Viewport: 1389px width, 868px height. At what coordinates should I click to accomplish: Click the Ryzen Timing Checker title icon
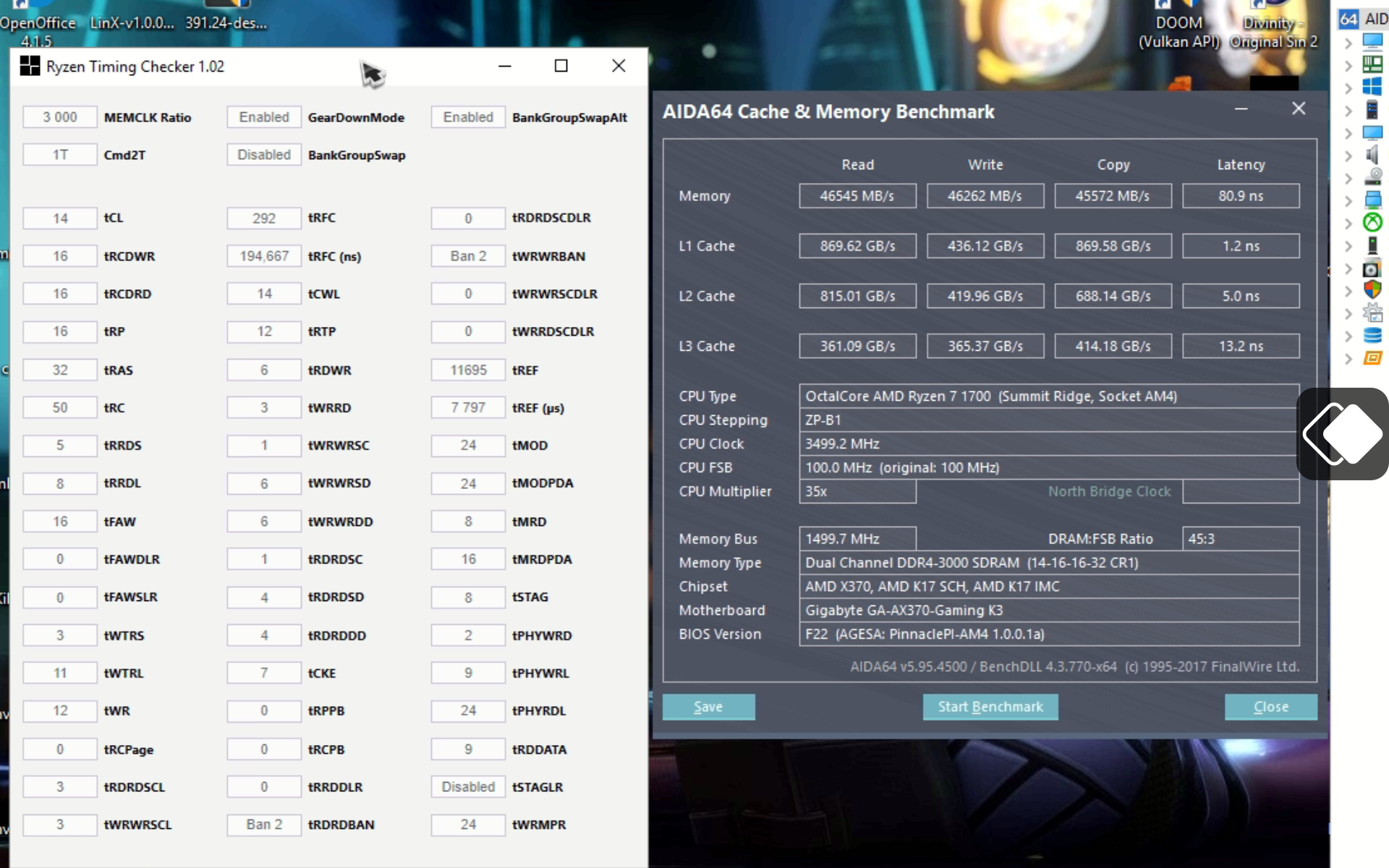pyautogui.click(x=30, y=66)
